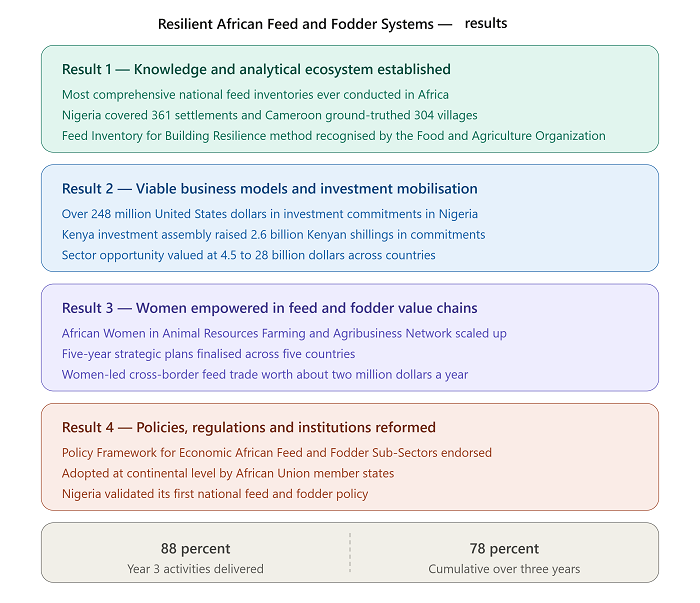
Task: Select the Result 1 knowledge ecosystem heading
Action: [256, 70]
